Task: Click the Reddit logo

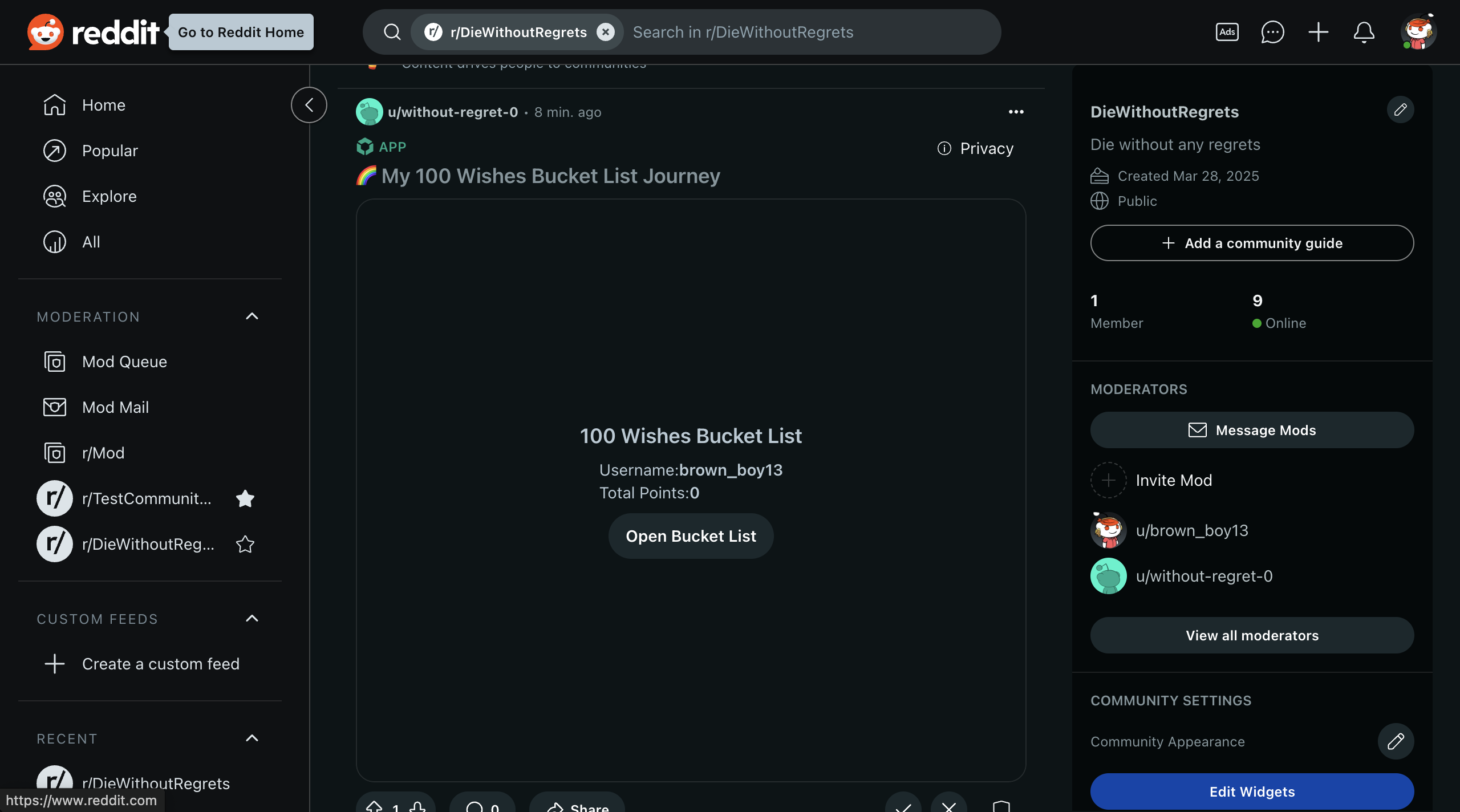Action: (93, 32)
